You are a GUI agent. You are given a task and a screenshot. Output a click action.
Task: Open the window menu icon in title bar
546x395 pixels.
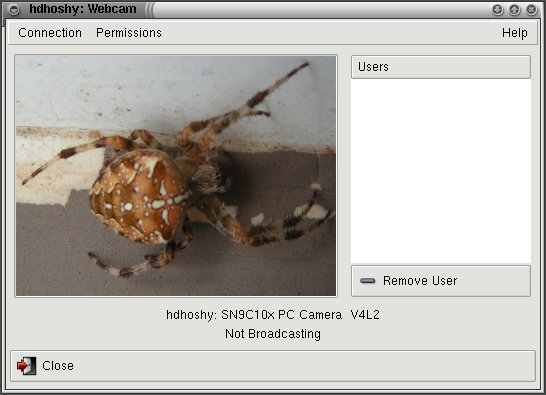[14, 10]
